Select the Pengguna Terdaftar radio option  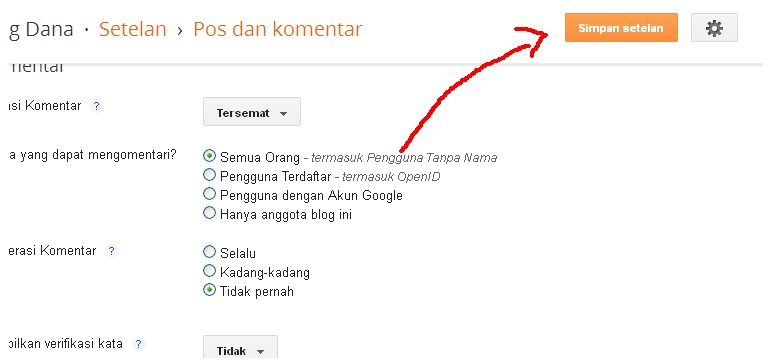tap(209, 175)
